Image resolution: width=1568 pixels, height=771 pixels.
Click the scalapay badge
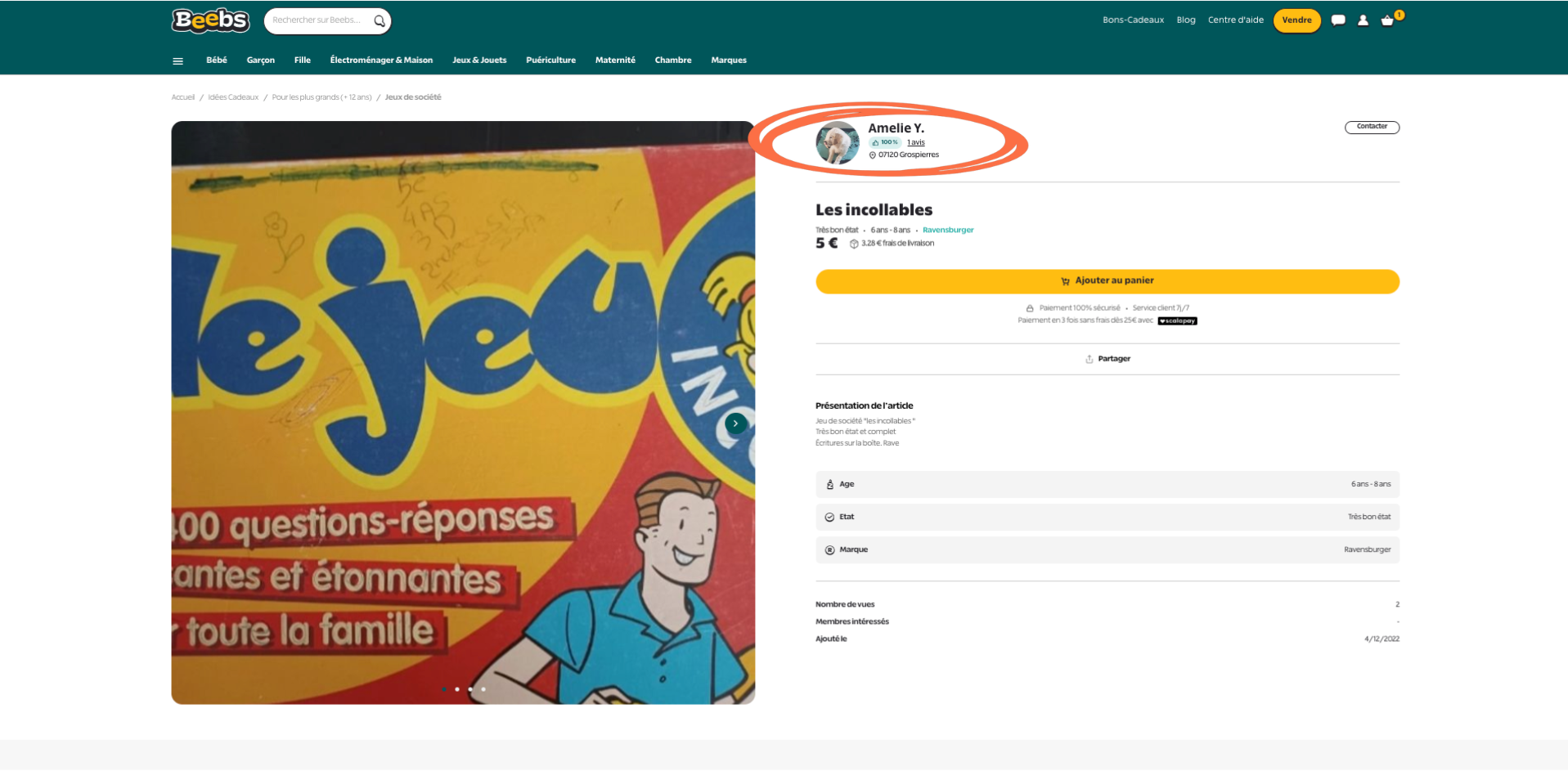click(x=1177, y=321)
